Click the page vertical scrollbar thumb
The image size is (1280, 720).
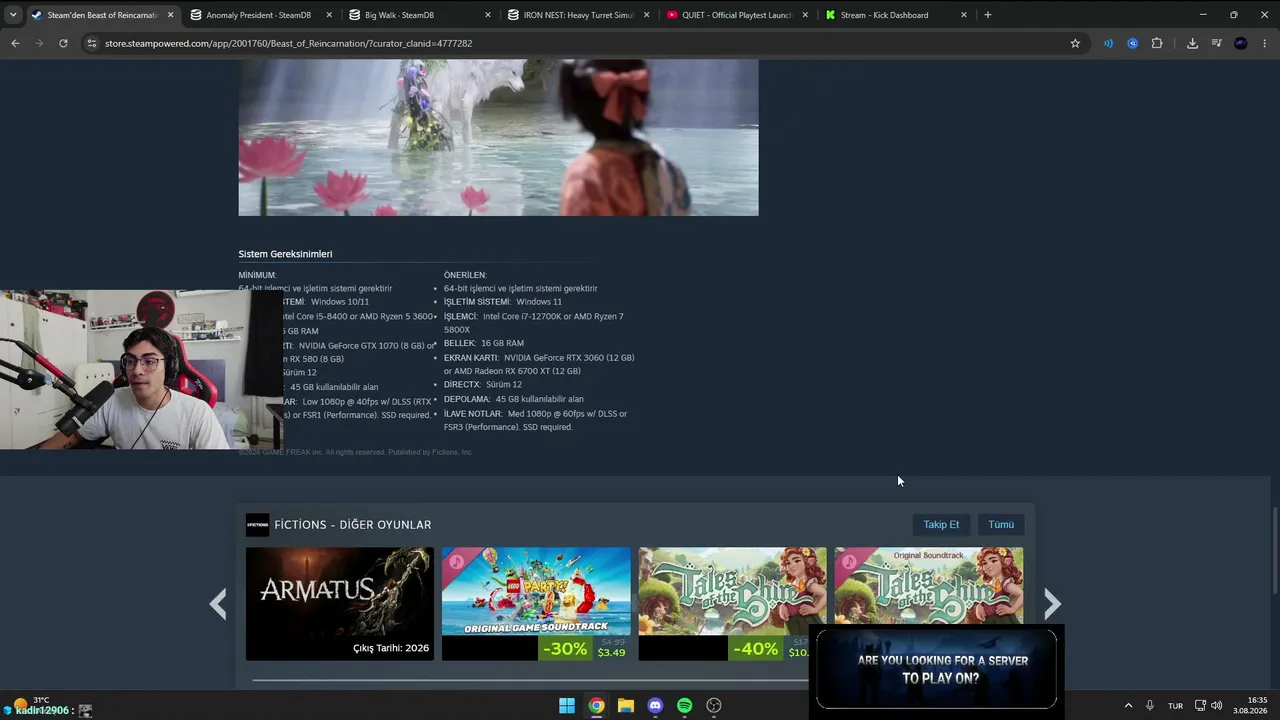1275,552
